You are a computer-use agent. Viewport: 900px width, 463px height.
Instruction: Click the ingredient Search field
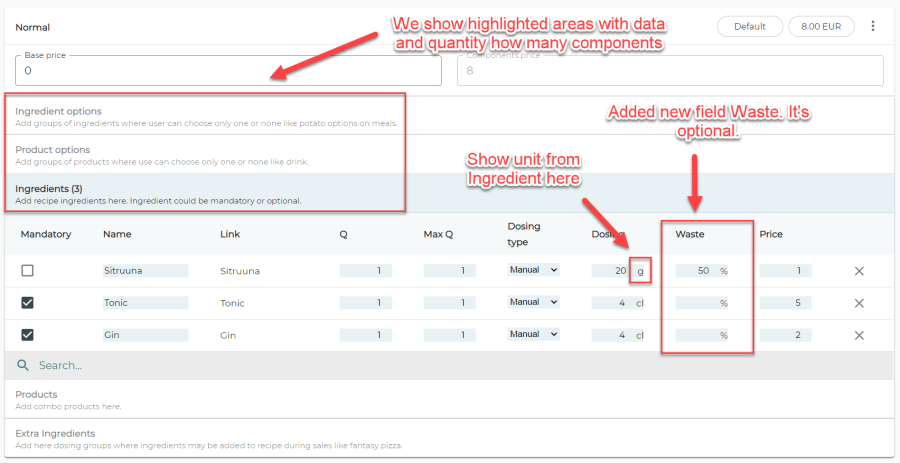[x=300, y=366]
